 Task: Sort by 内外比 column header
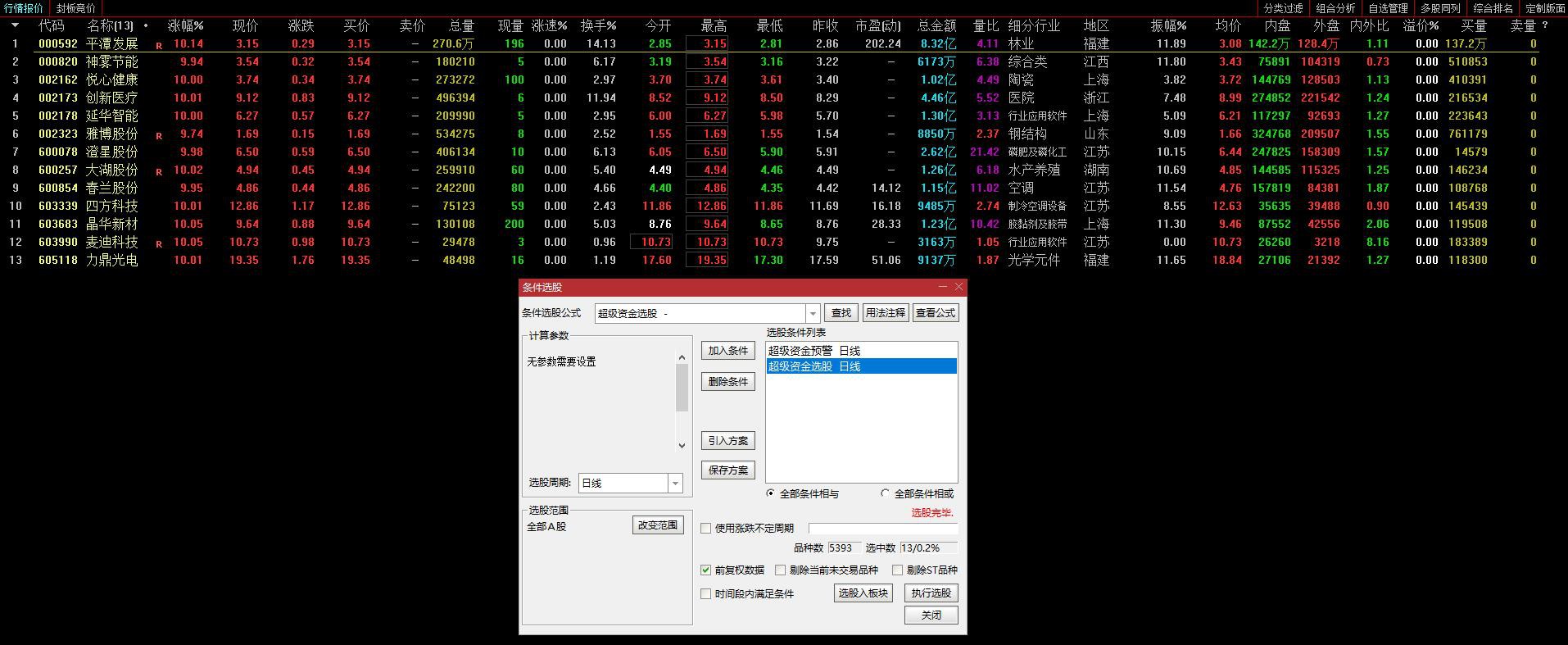tap(1370, 25)
